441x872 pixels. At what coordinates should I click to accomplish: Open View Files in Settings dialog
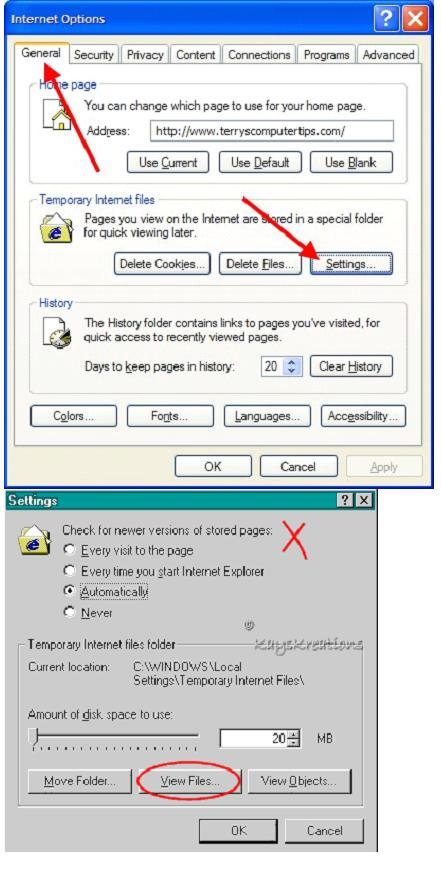point(190,781)
